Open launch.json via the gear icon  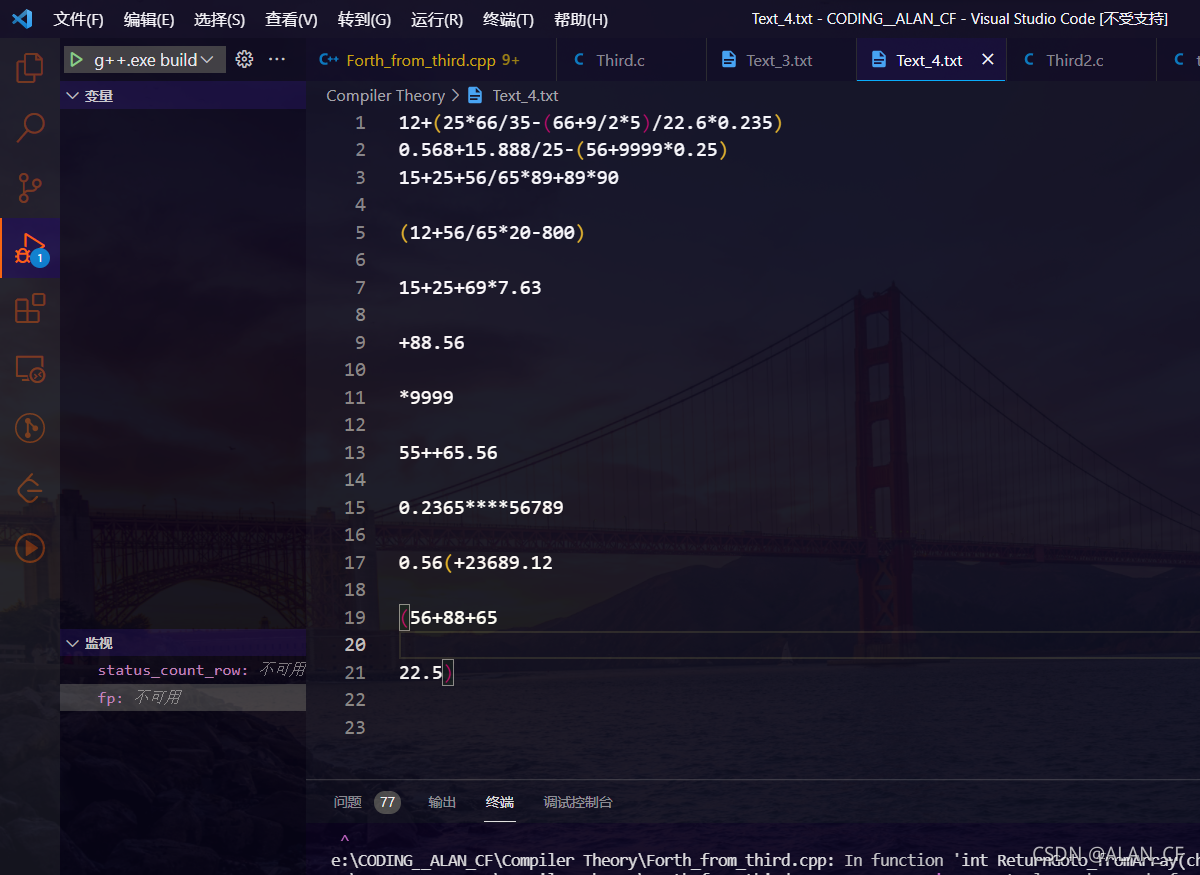coord(244,60)
